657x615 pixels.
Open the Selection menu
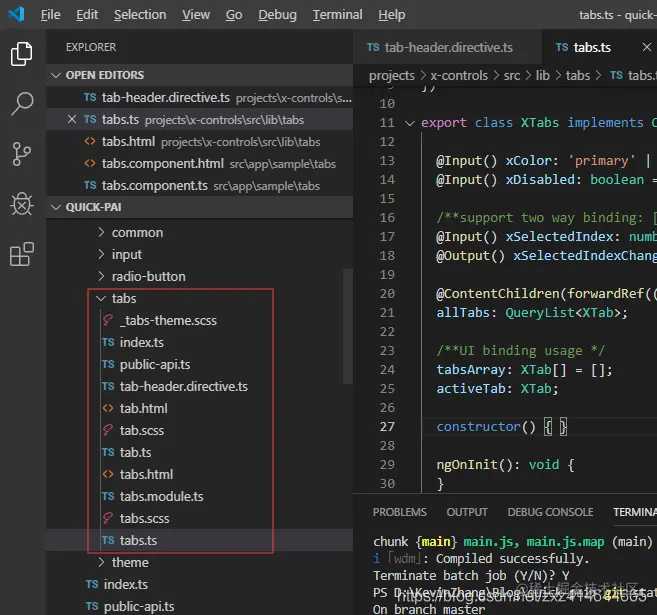coord(140,15)
